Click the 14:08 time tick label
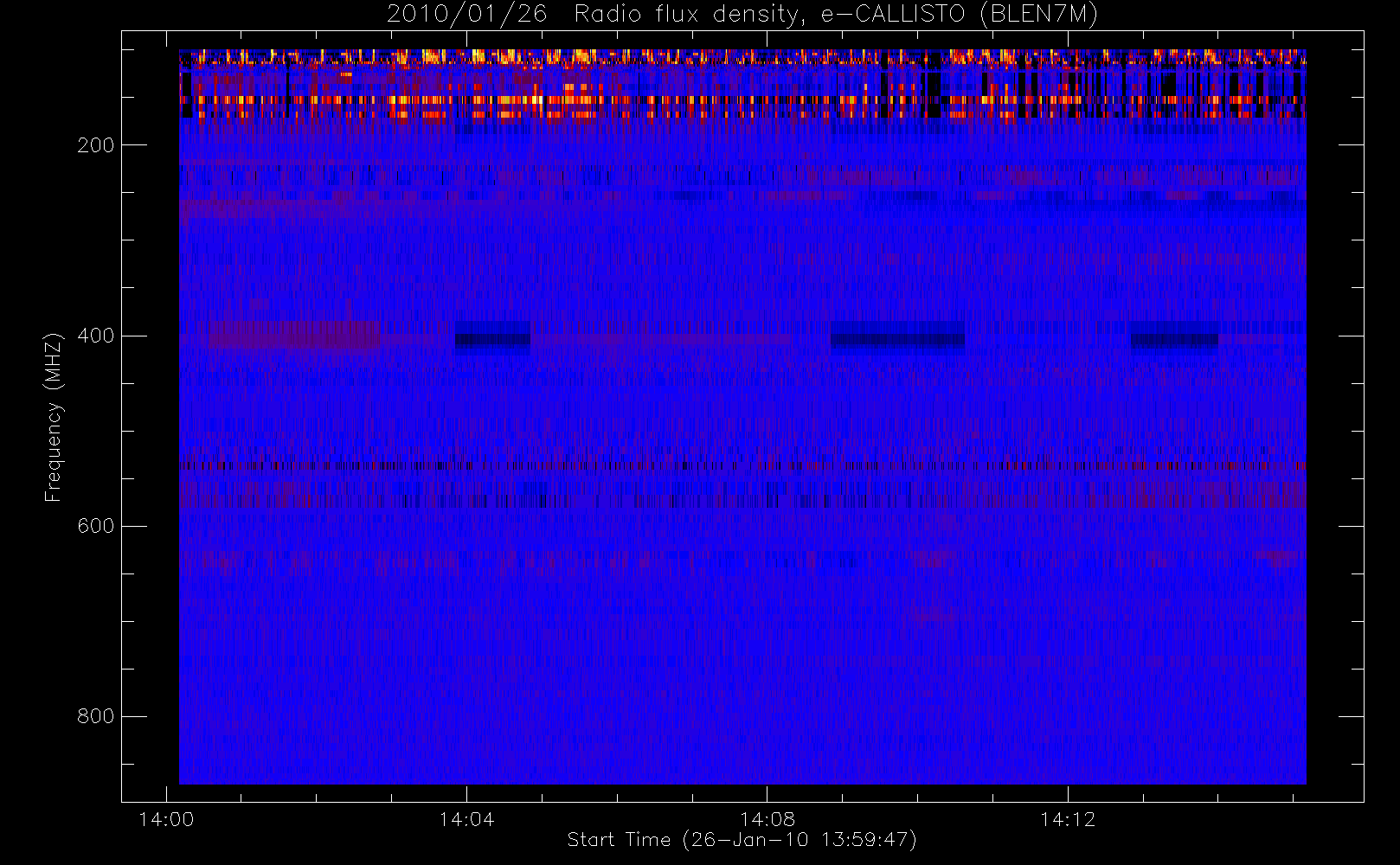 pyautogui.click(x=767, y=819)
